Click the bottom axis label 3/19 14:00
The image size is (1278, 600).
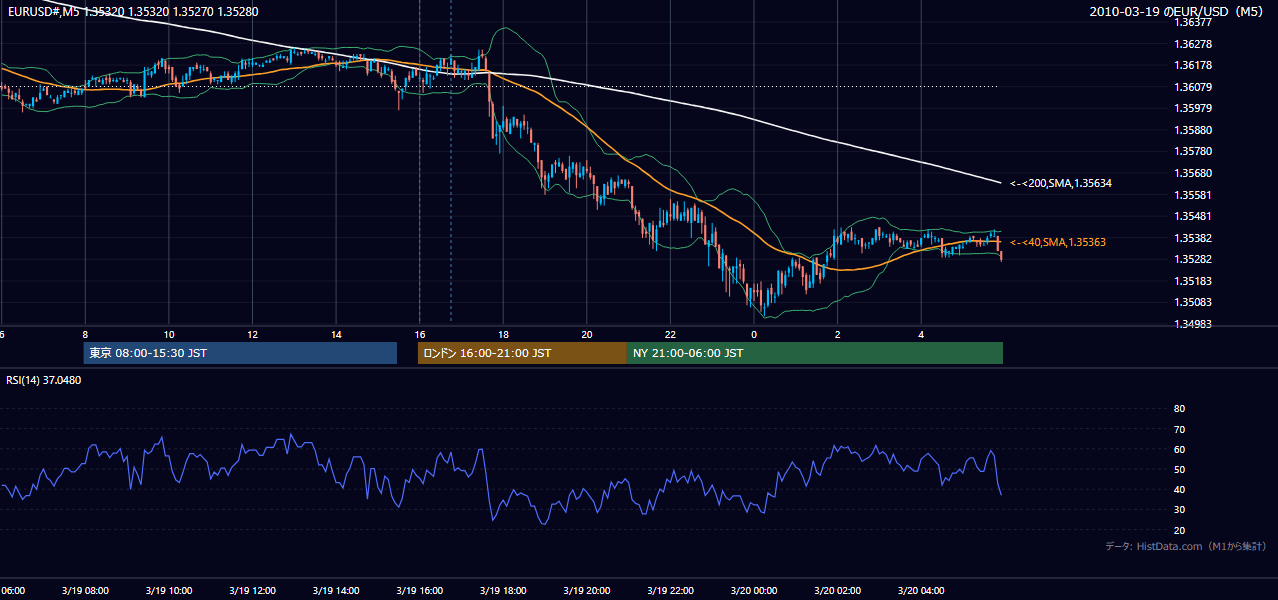click(x=336, y=591)
